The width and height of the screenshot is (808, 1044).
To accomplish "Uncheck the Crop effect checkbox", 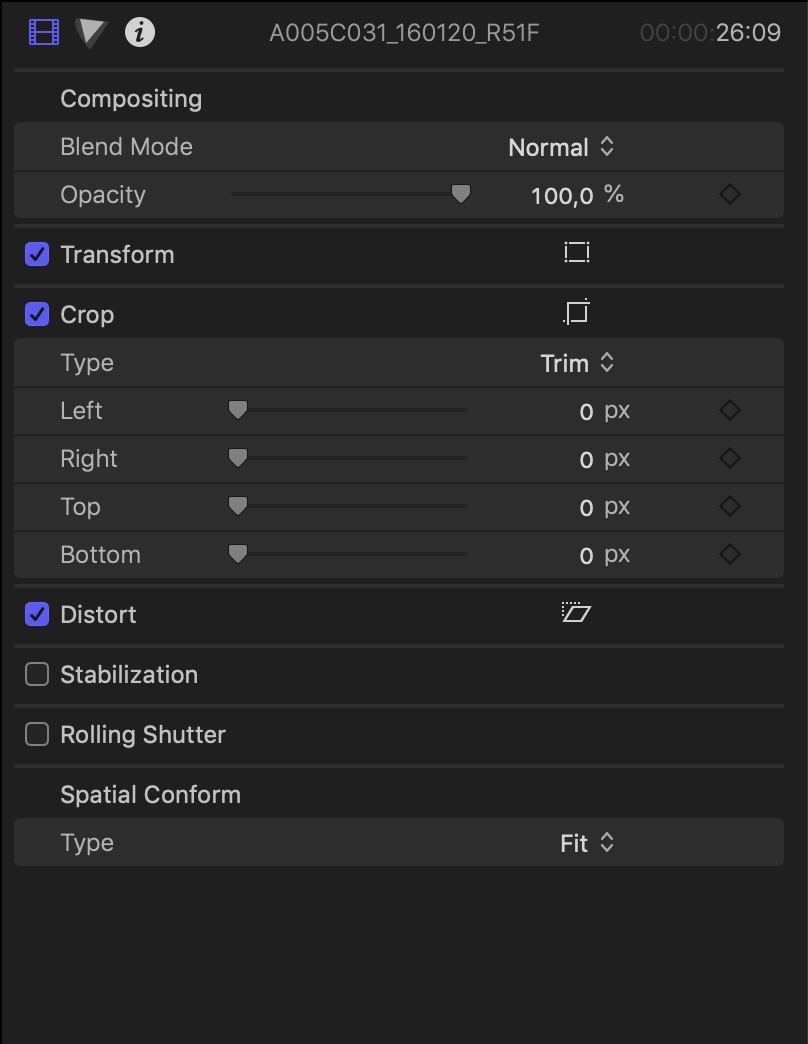I will (37, 314).
